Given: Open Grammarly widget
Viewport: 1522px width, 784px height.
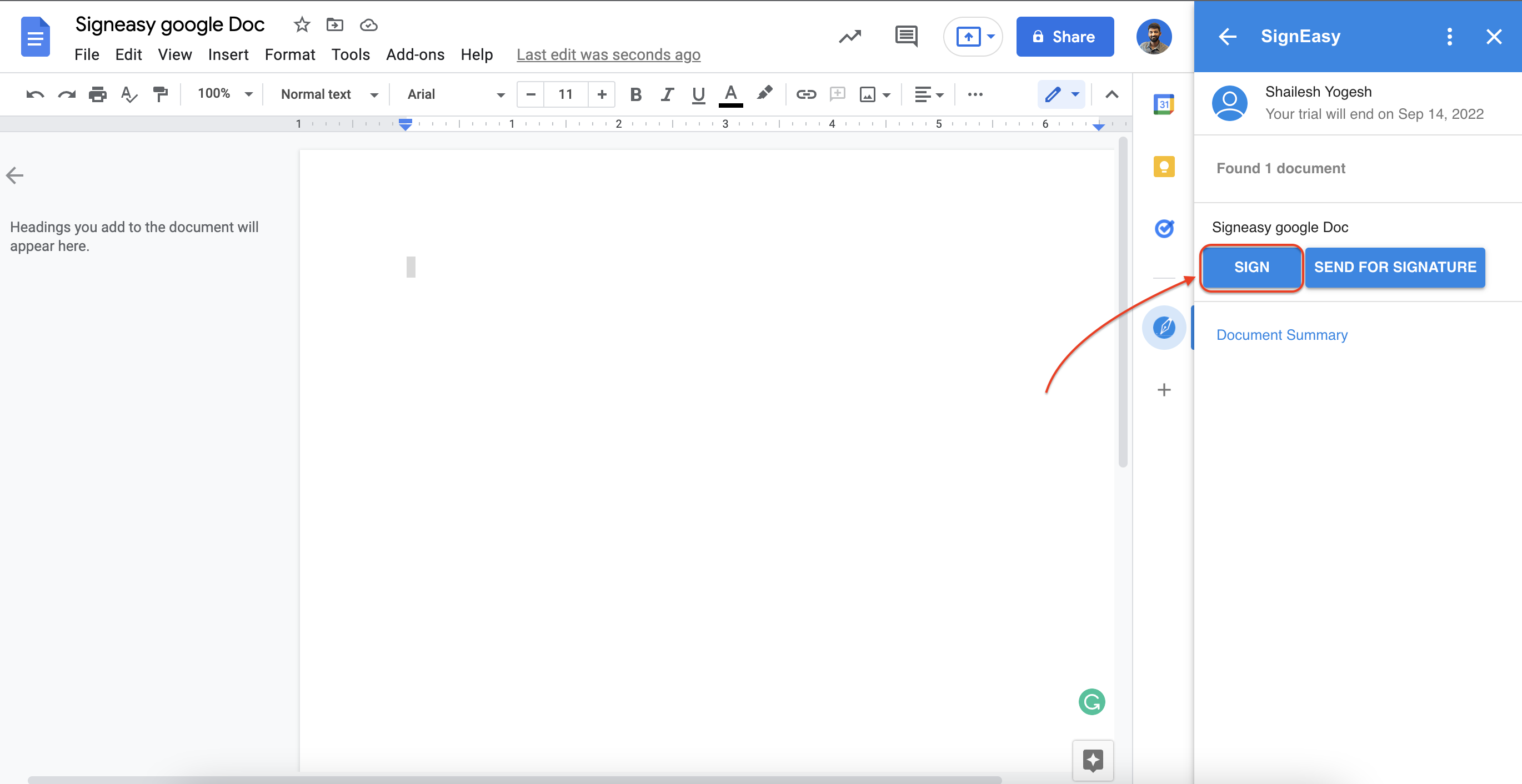Looking at the screenshot, I should point(1092,702).
